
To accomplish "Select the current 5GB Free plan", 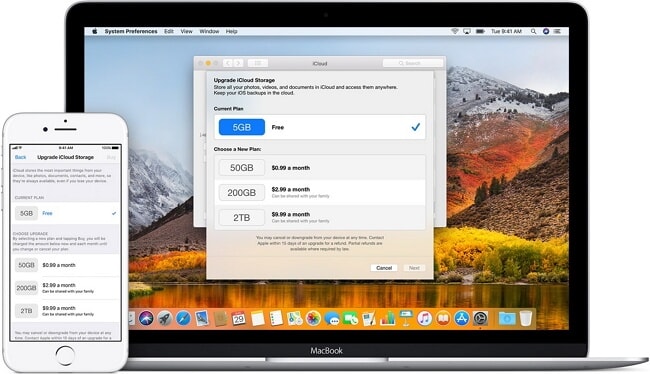I will click(320, 127).
